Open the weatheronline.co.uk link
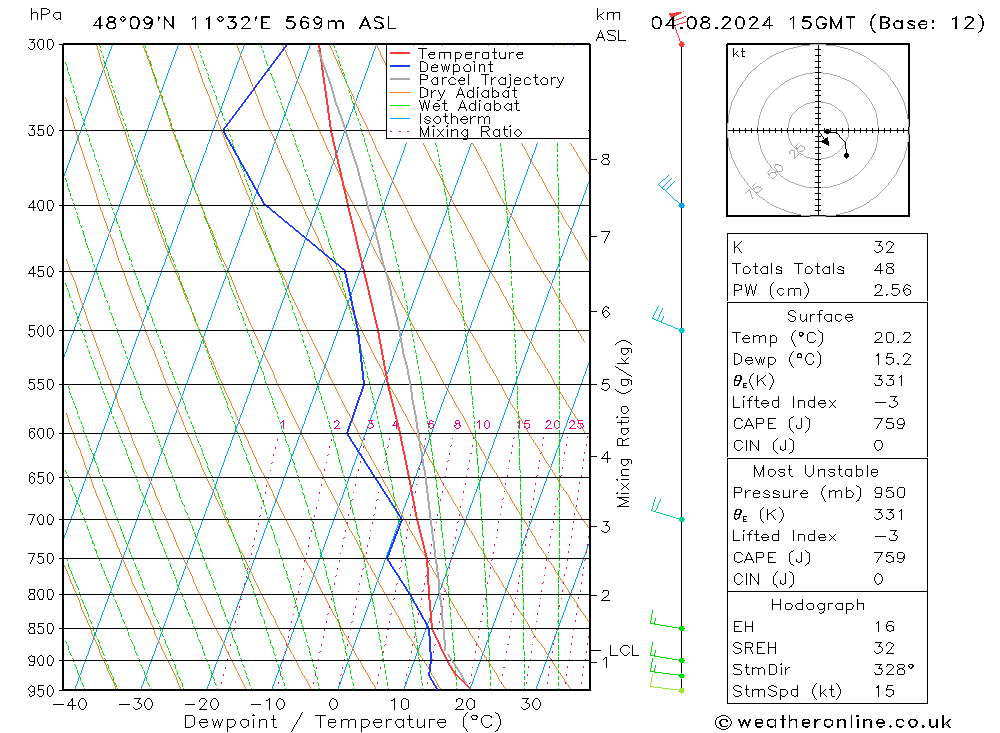Image resolution: width=1000 pixels, height=733 pixels. click(844, 722)
